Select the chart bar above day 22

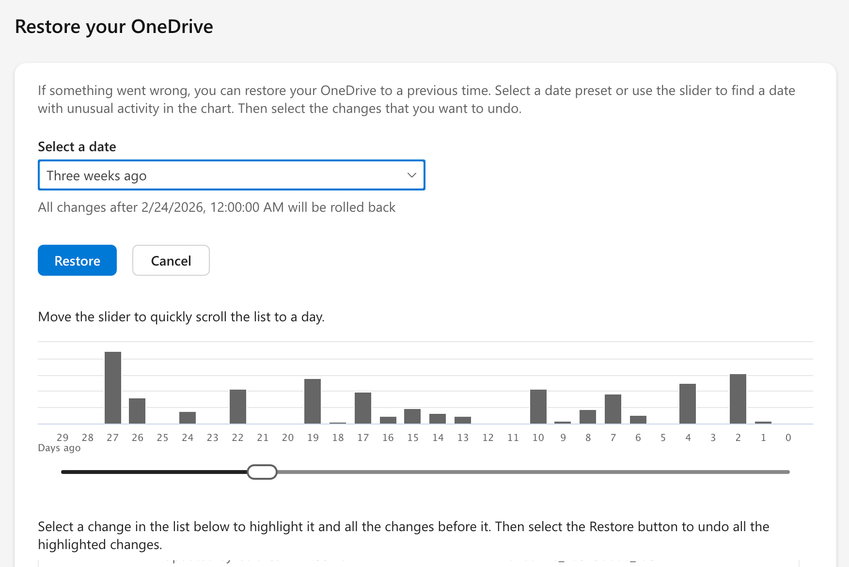click(238, 406)
